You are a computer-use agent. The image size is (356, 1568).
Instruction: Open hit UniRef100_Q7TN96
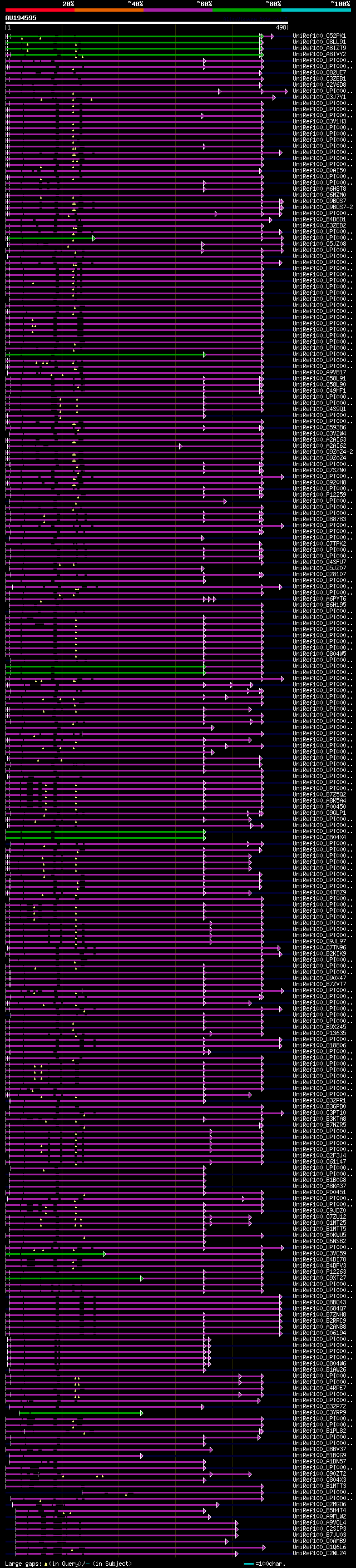(319, 948)
